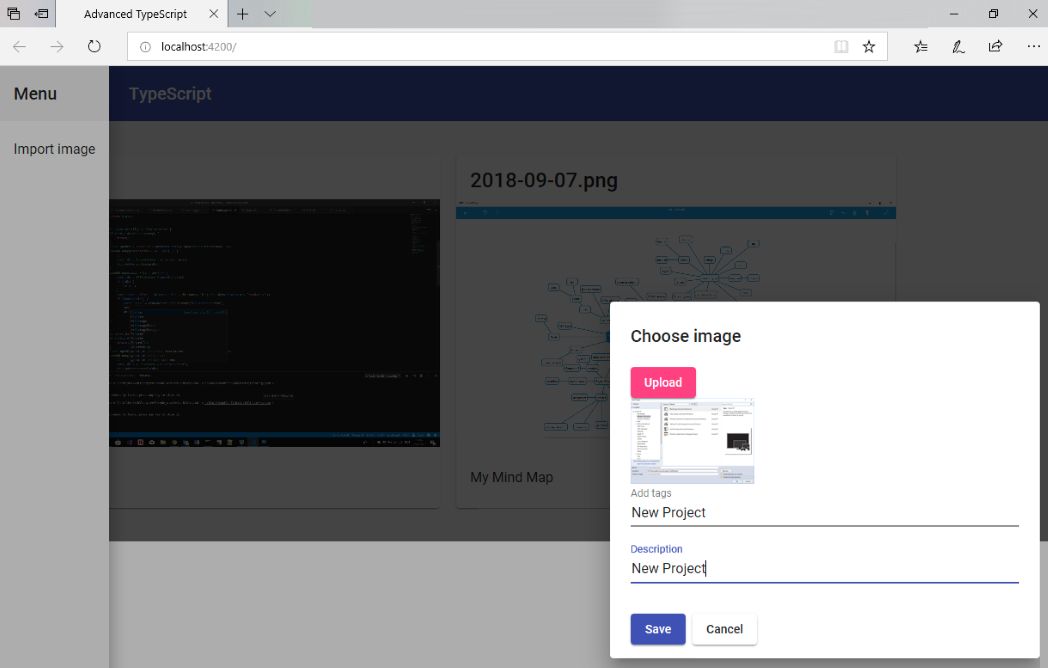Focus the Description text field
This screenshot has width=1048, height=668.
click(823, 568)
